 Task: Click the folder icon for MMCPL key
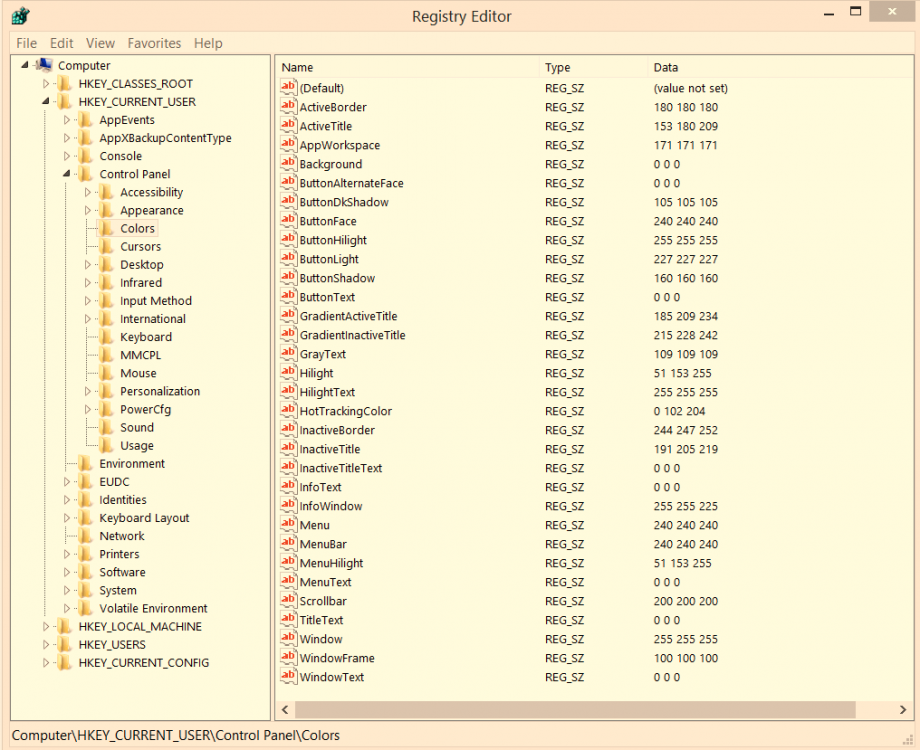(x=106, y=355)
